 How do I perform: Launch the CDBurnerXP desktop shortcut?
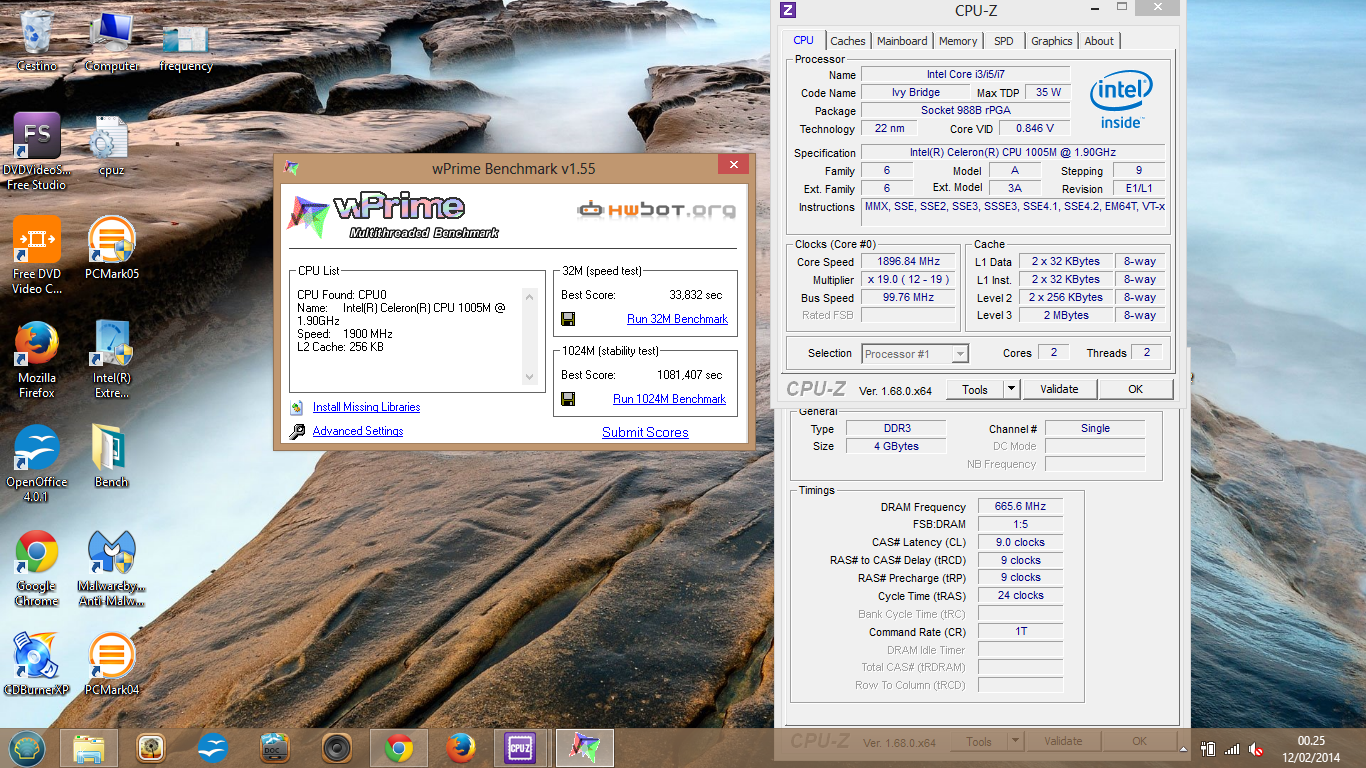(37, 664)
